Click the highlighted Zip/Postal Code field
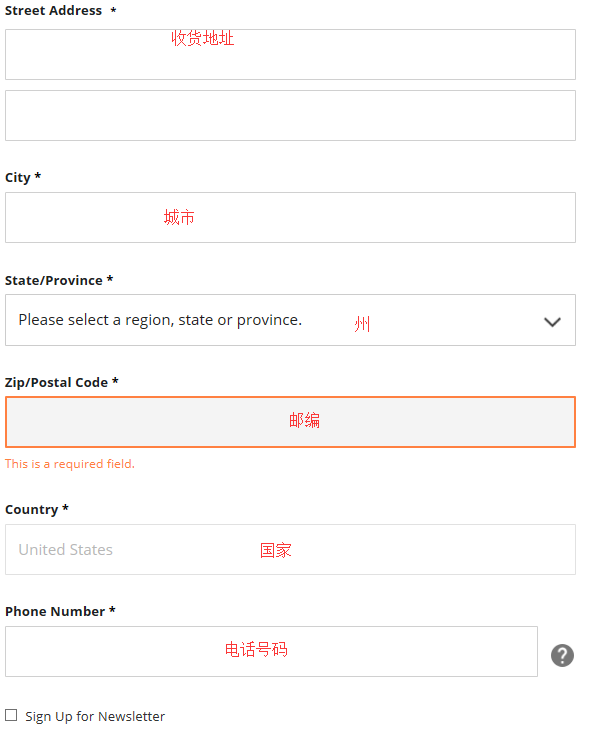 tap(290, 422)
